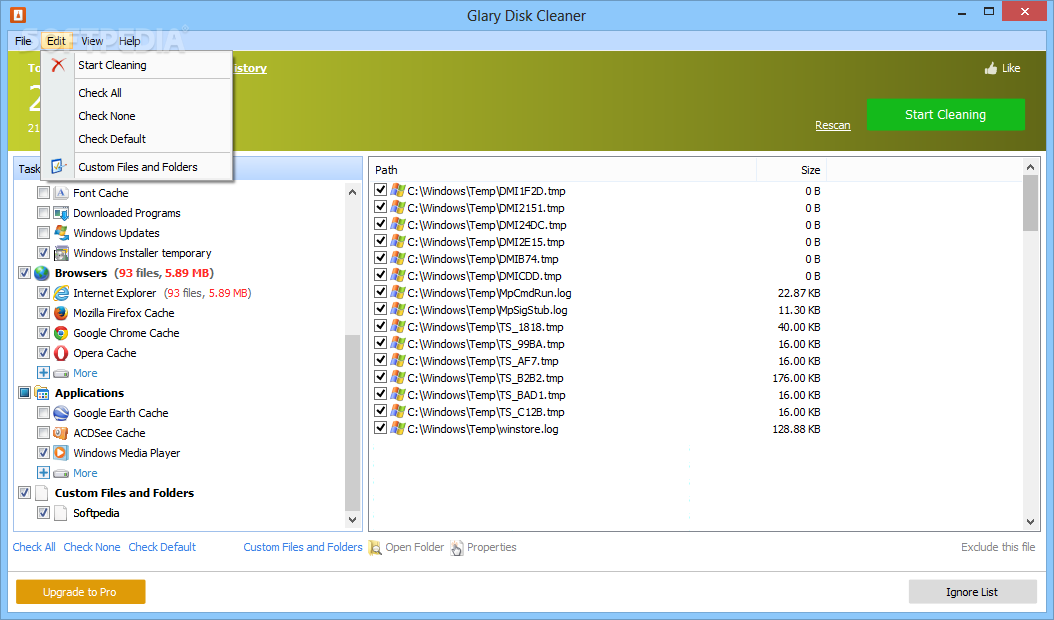Click the Custom Files and Folders tree page icon

[x=42, y=493]
